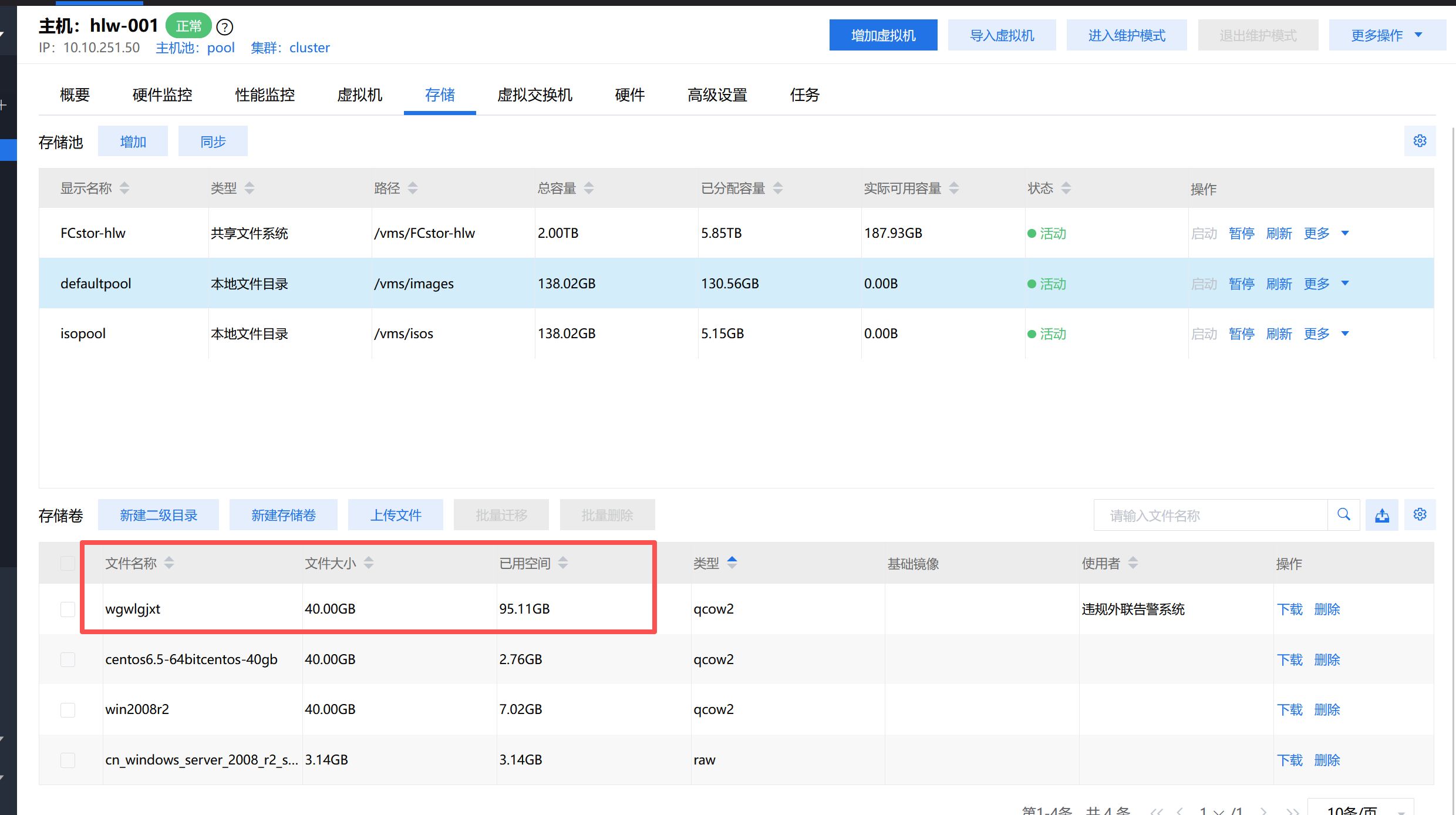
Task: Sort volumes by 类型 column arrow
Action: tap(732, 563)
